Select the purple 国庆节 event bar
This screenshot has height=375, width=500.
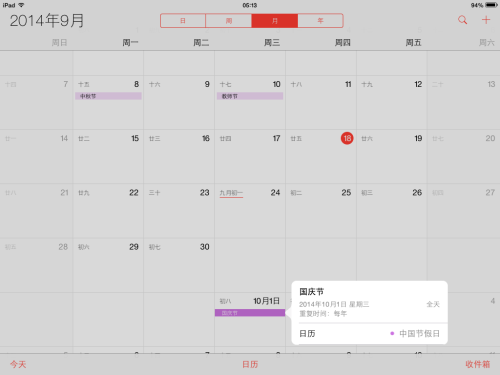point(250,313)
